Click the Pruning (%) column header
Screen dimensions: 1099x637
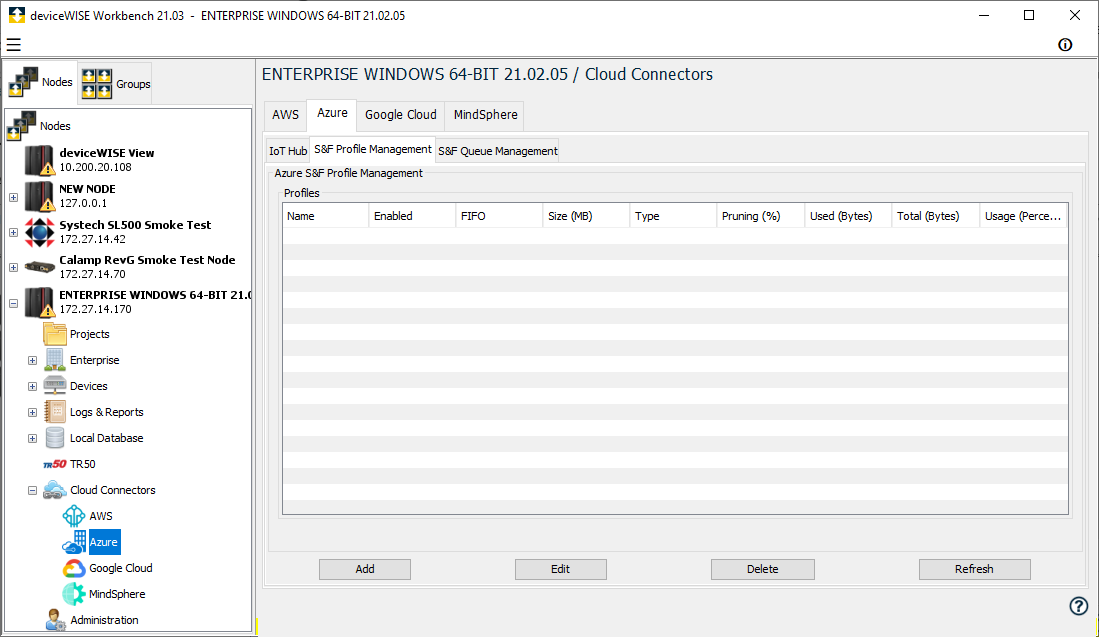[760, 216]
